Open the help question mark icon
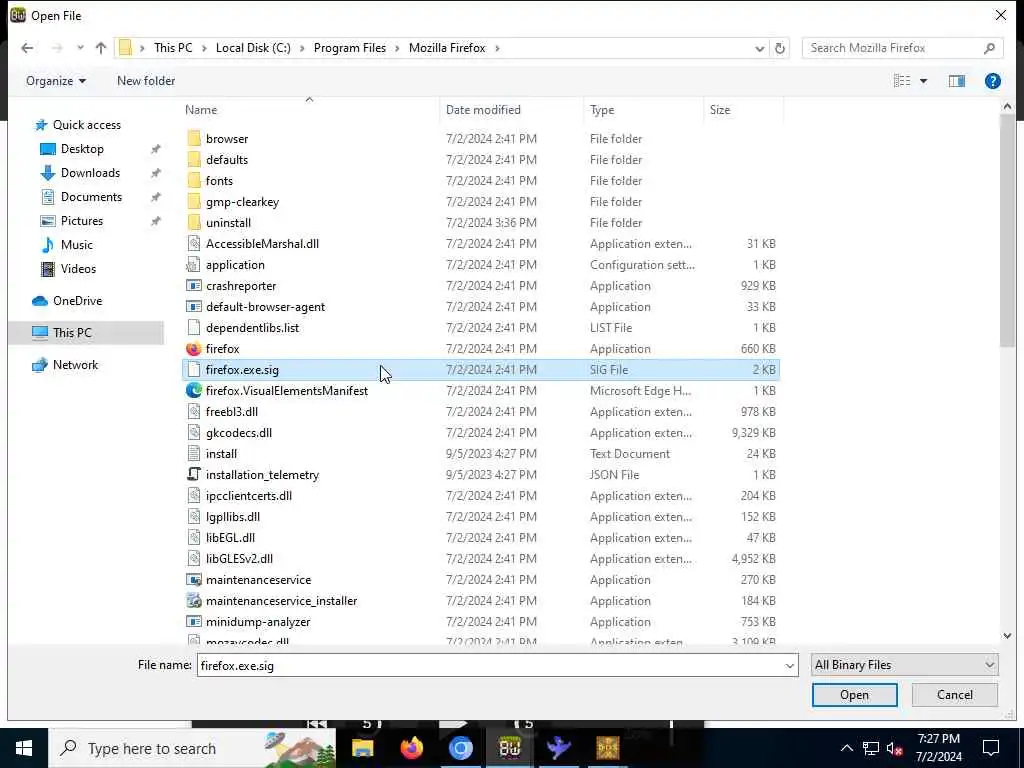1024x768 pixels. [x=993, y=81]
